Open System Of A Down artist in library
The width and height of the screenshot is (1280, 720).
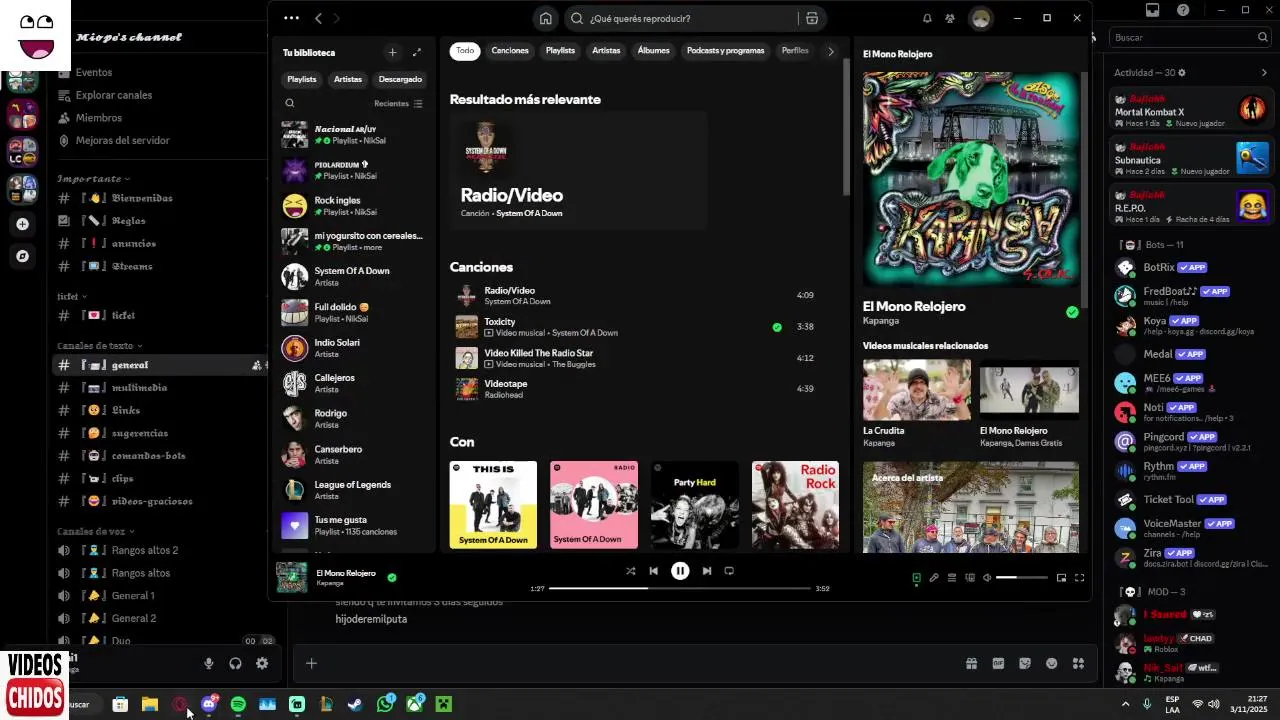(355, 276)
